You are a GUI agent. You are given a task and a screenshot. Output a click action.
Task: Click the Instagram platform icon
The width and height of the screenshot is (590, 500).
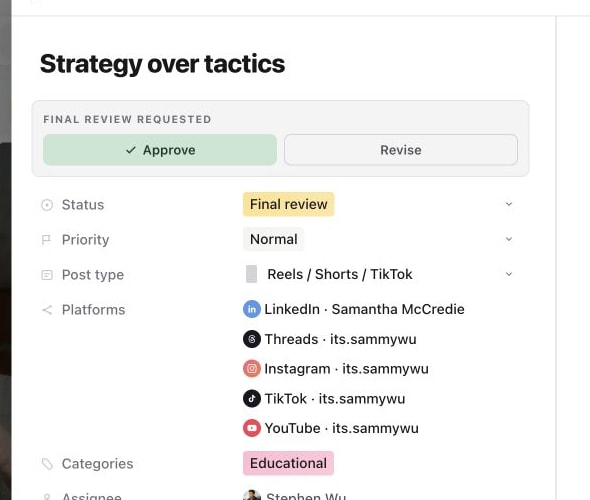(x=252, y=369)
